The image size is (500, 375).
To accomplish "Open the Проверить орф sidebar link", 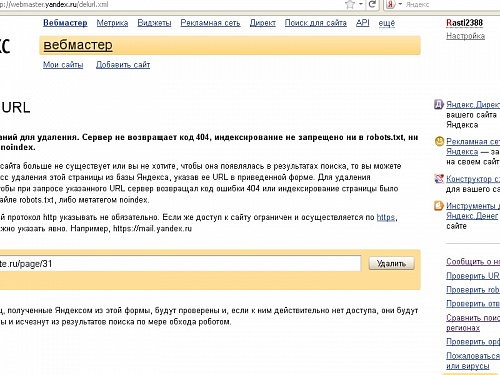I will tap(473, 342).
